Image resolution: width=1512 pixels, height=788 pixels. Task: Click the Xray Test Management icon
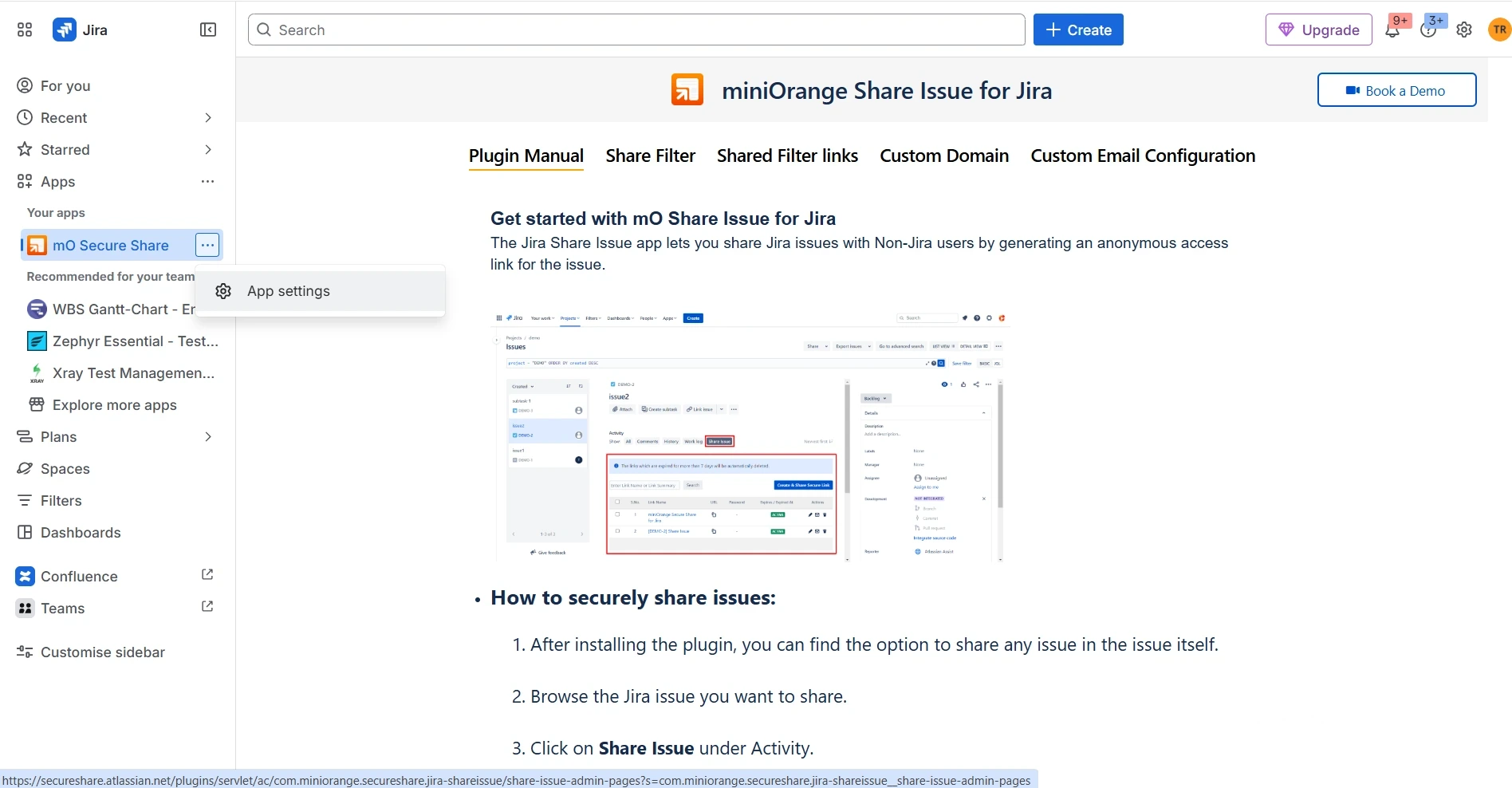click(37, 372)
